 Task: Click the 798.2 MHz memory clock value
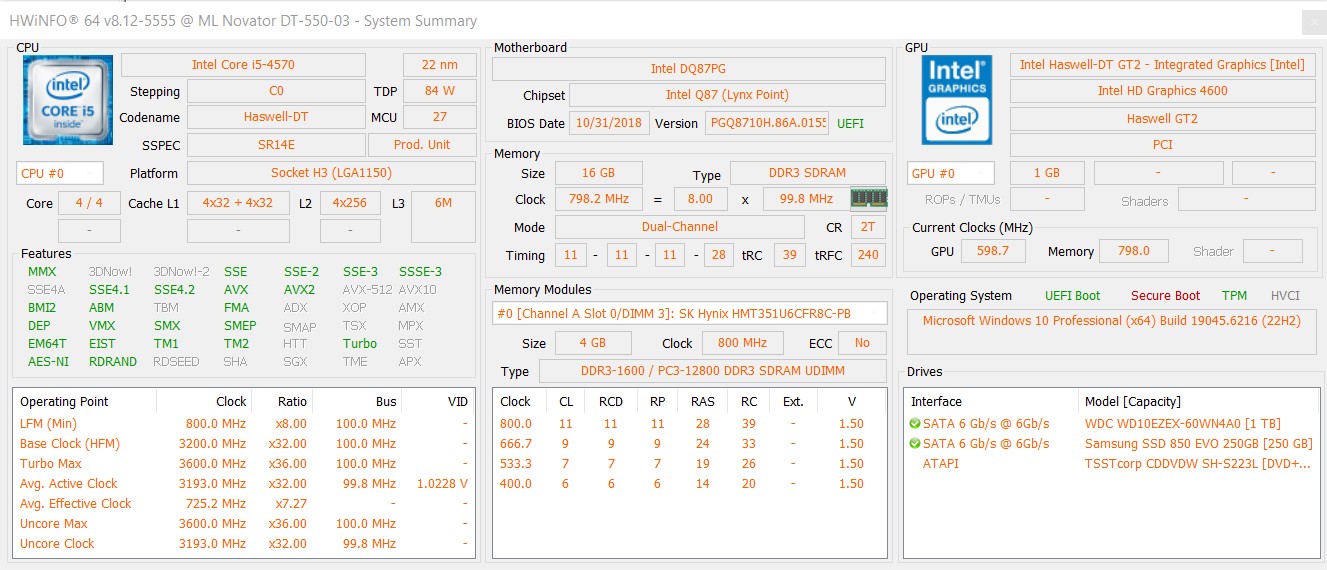point(598,199)
